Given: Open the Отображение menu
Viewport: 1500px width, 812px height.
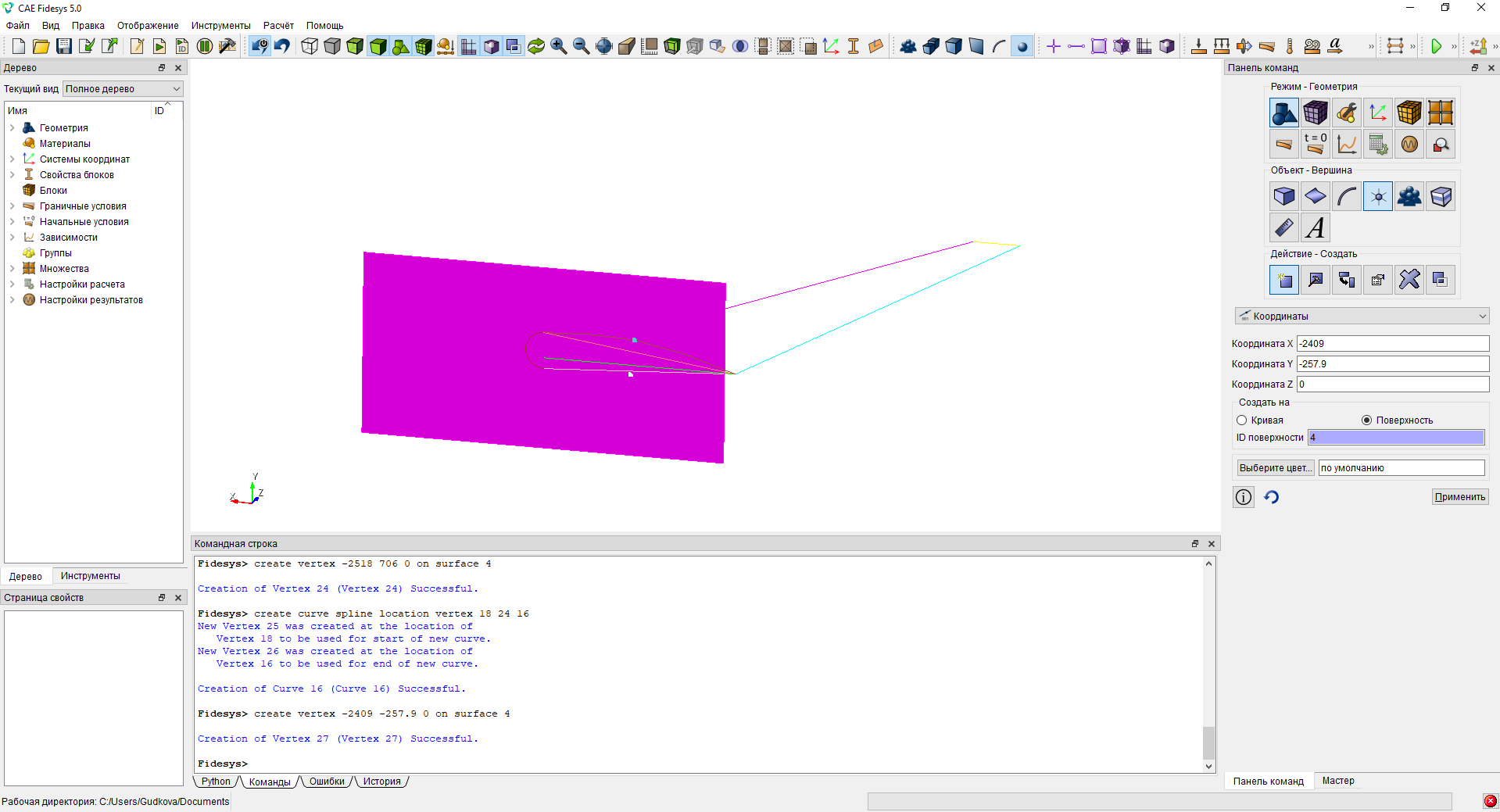Looking at the screenshot, I should click(x=148, y=26).
